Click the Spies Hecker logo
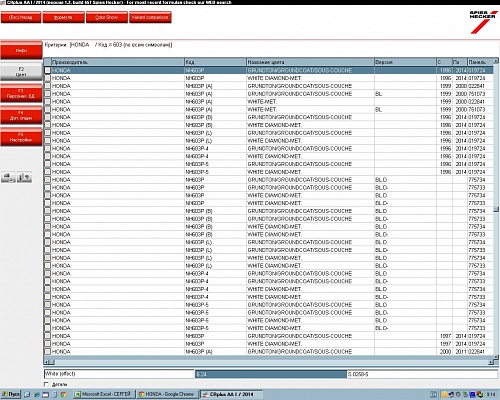 pyautogui.click(x=483, y=22)
